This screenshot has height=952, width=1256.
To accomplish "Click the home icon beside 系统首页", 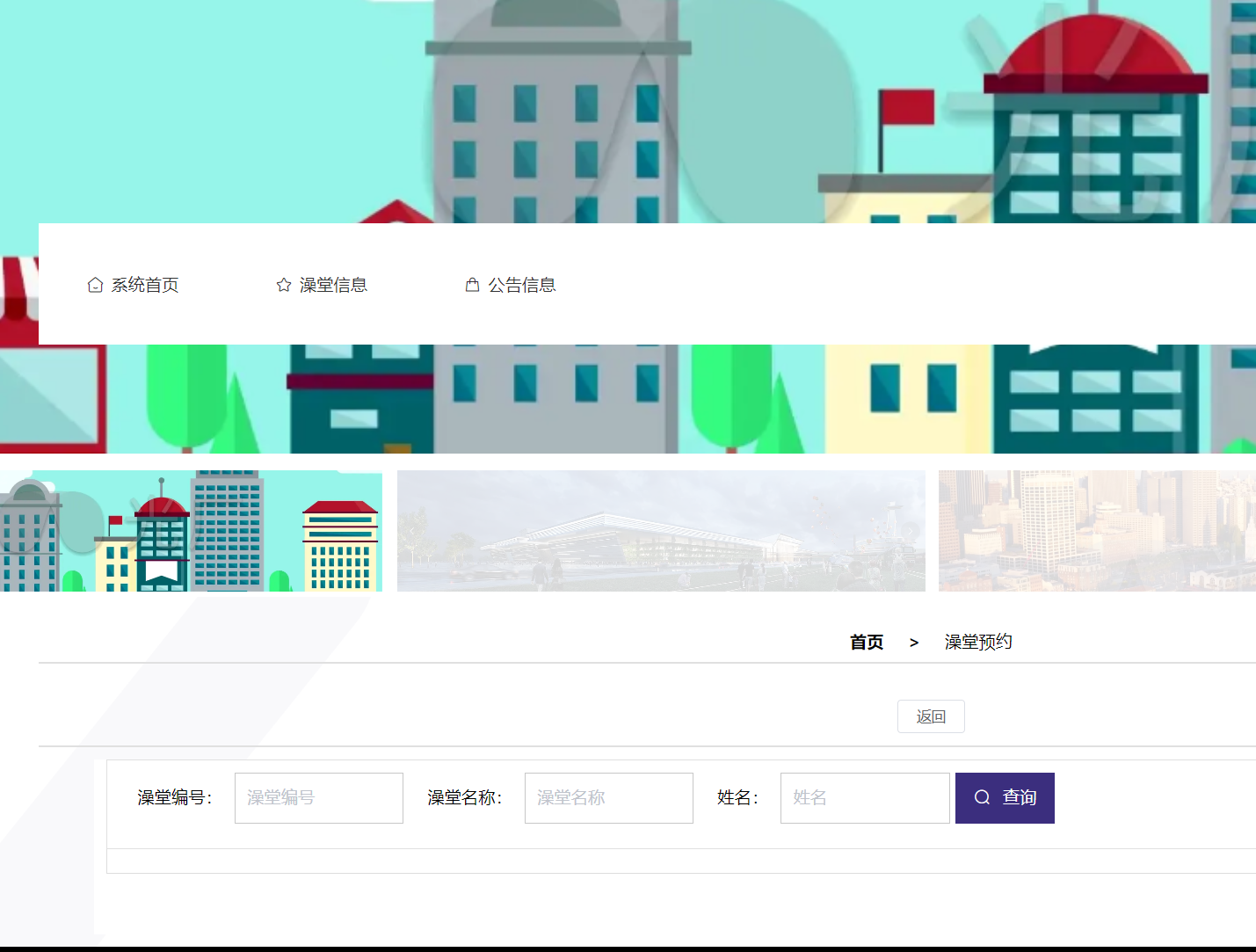I will click(x=95, y=284).
